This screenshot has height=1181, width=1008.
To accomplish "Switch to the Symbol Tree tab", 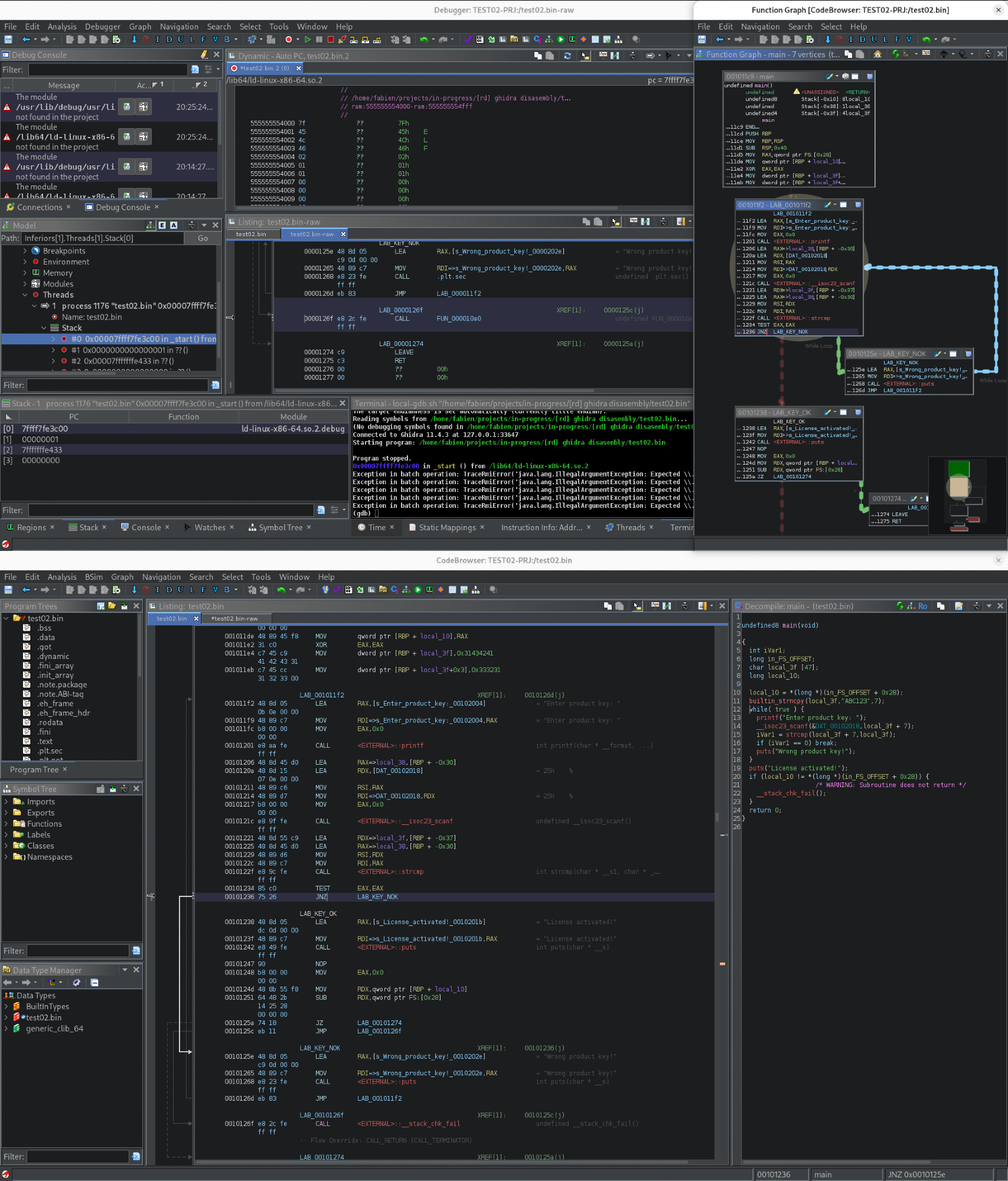I will point(280,527).
